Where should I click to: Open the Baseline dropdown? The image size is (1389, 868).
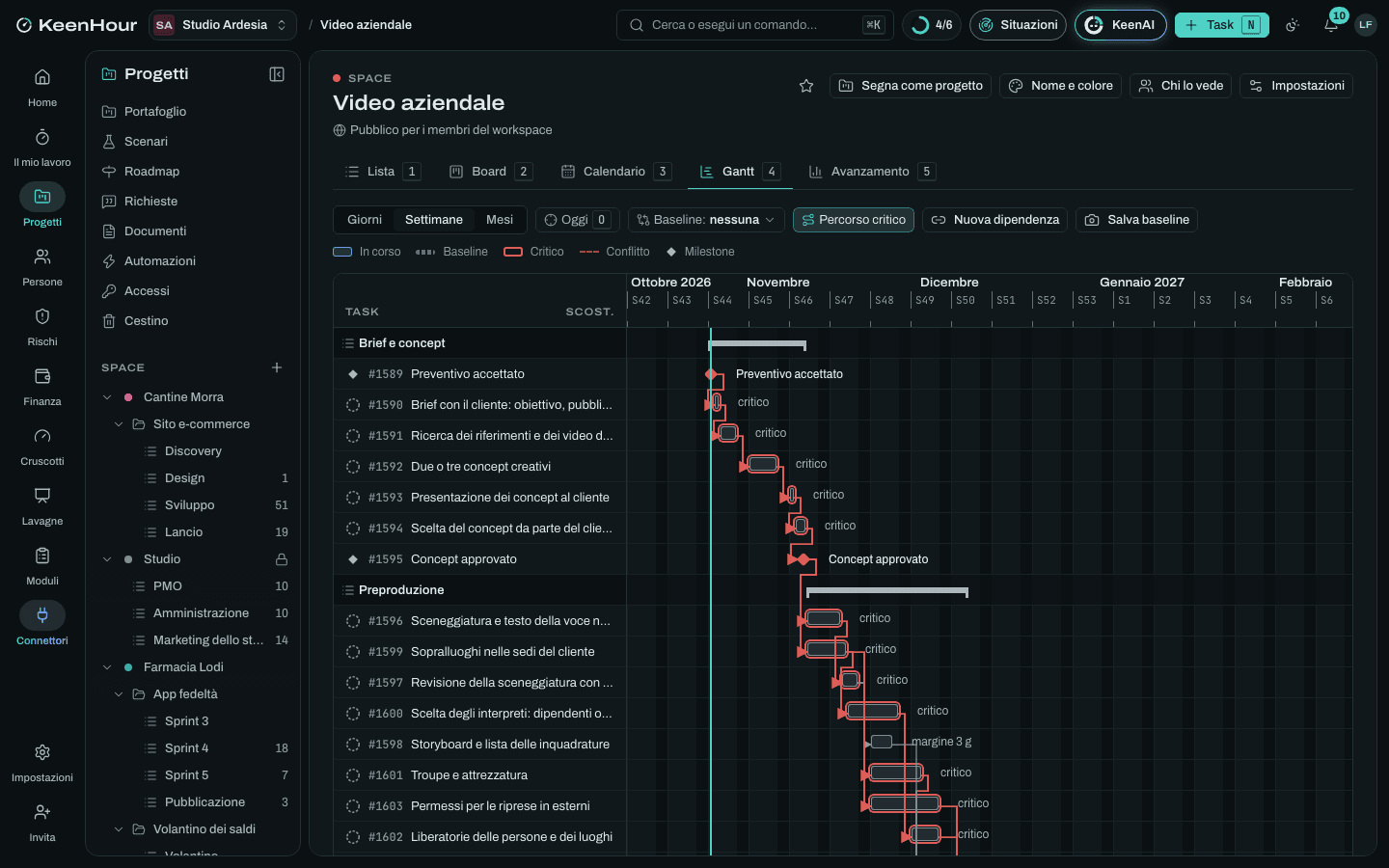click(706, 220)
